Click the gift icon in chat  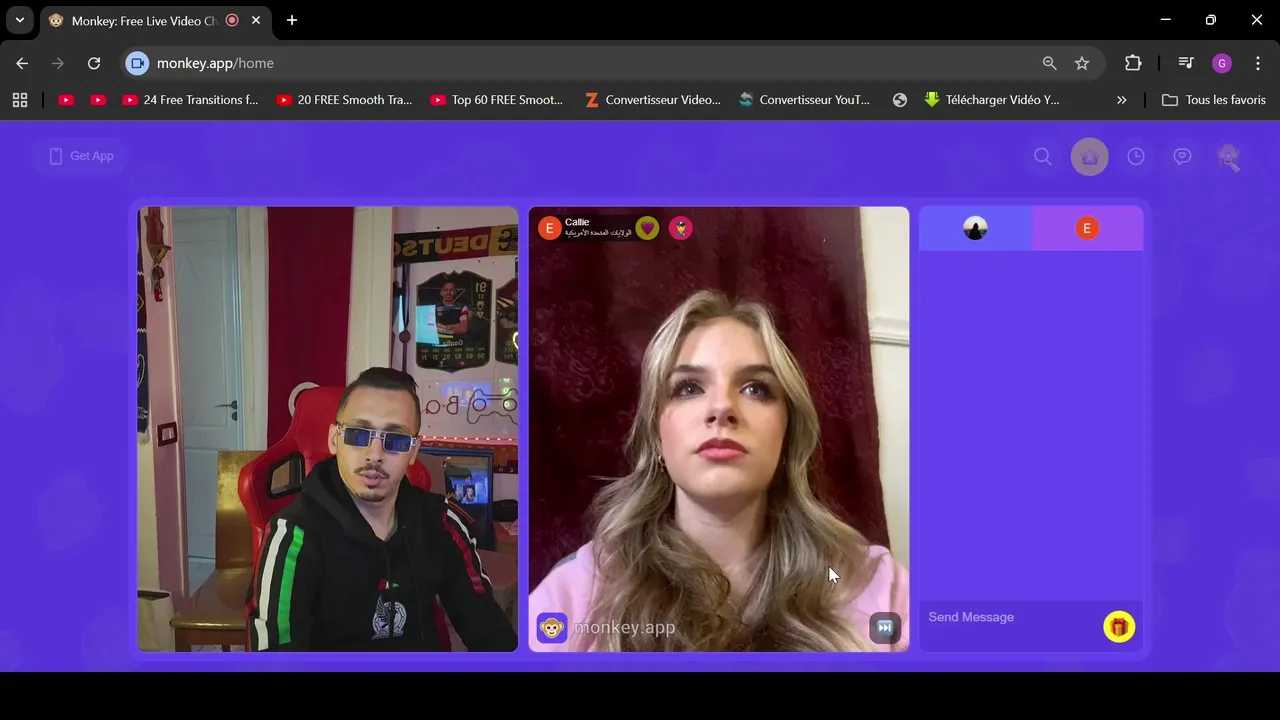pyautogui.click(x=1119, y=627)
